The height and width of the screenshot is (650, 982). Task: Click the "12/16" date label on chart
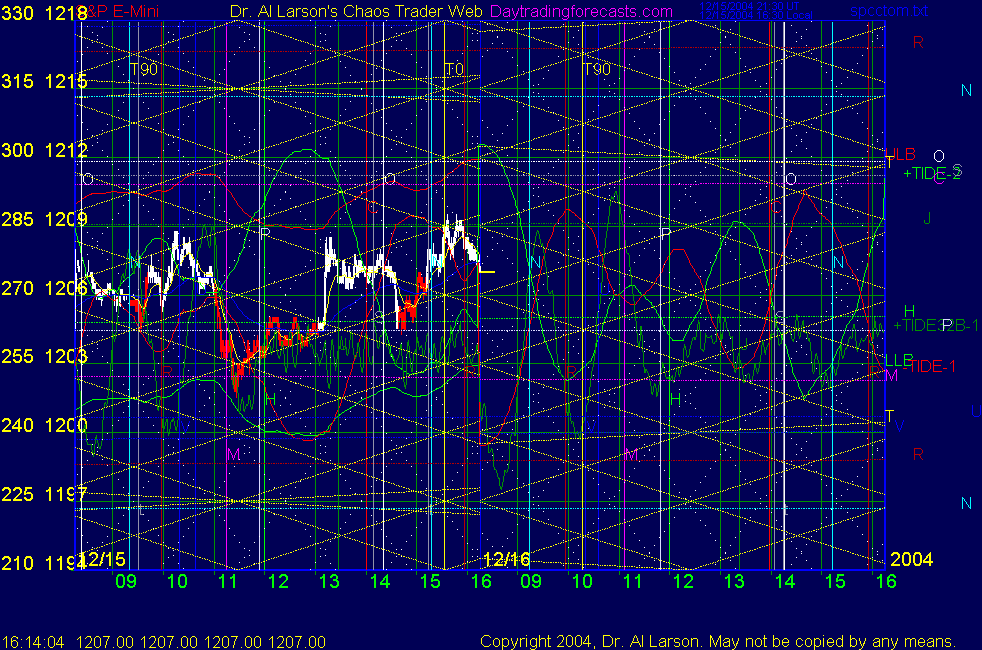[x=507, y=559]
